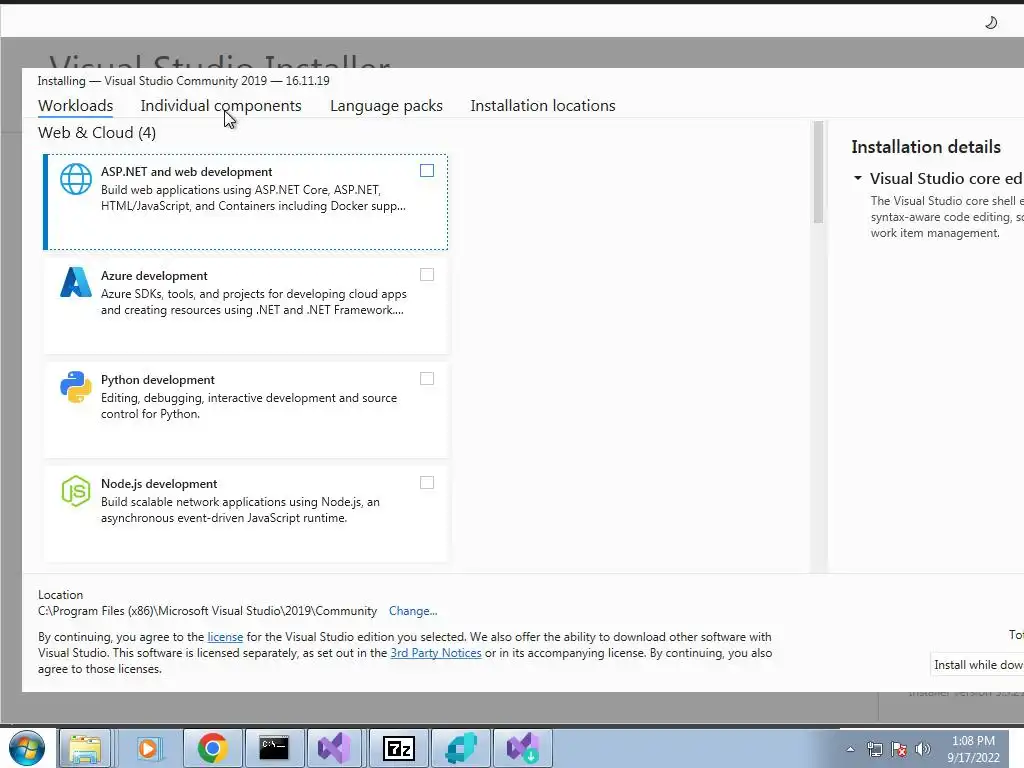The image size is (1024, 768).
Task: Click the ASP.NET globe icon
Action: pyautogui.click(x=76, y=179)
